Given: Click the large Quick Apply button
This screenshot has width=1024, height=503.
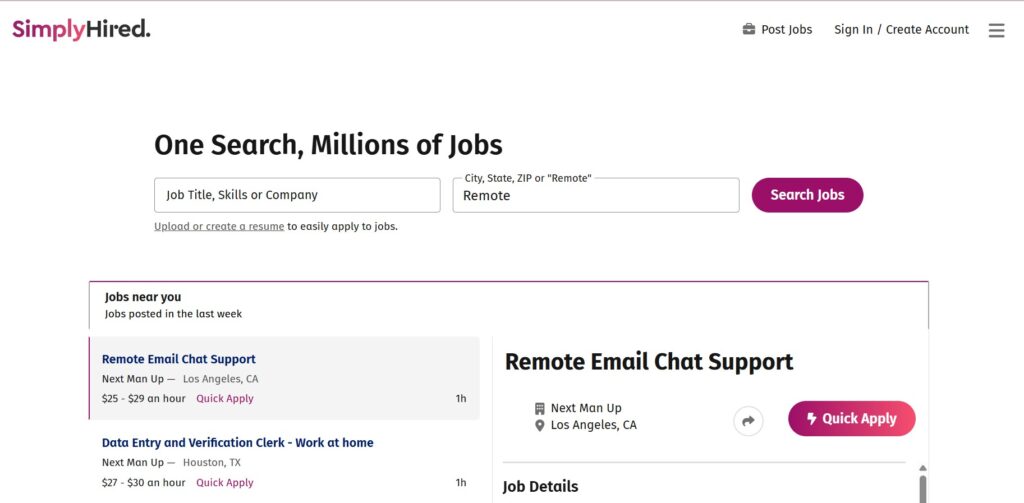Looking at the screenshot, I should (x=852, y=419).
